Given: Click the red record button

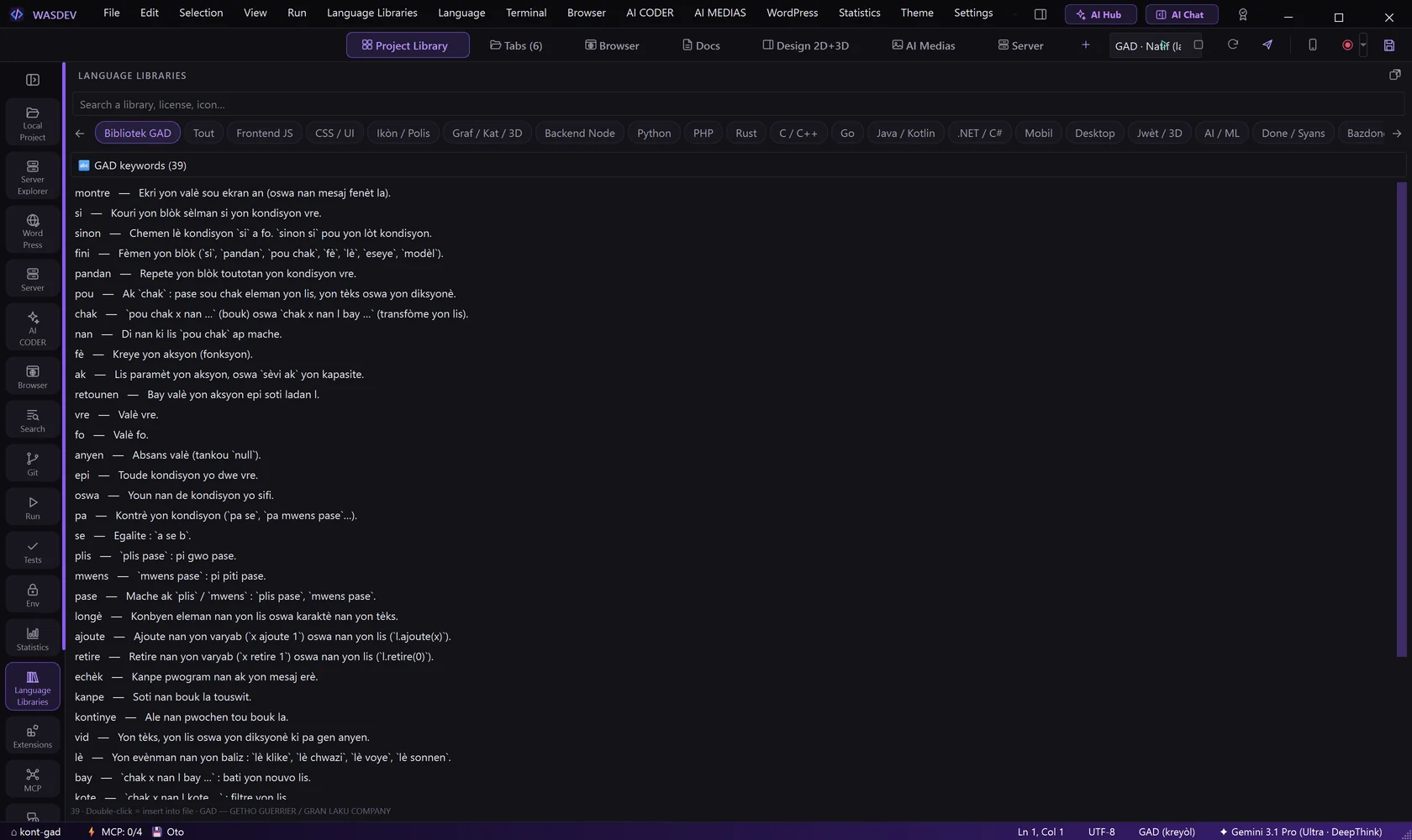Looking at the screenshot, I should click(x=1347, y=45).
